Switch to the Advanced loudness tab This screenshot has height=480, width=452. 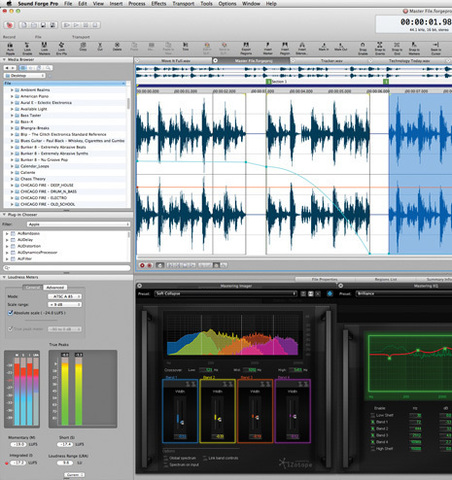coord(55,287)
